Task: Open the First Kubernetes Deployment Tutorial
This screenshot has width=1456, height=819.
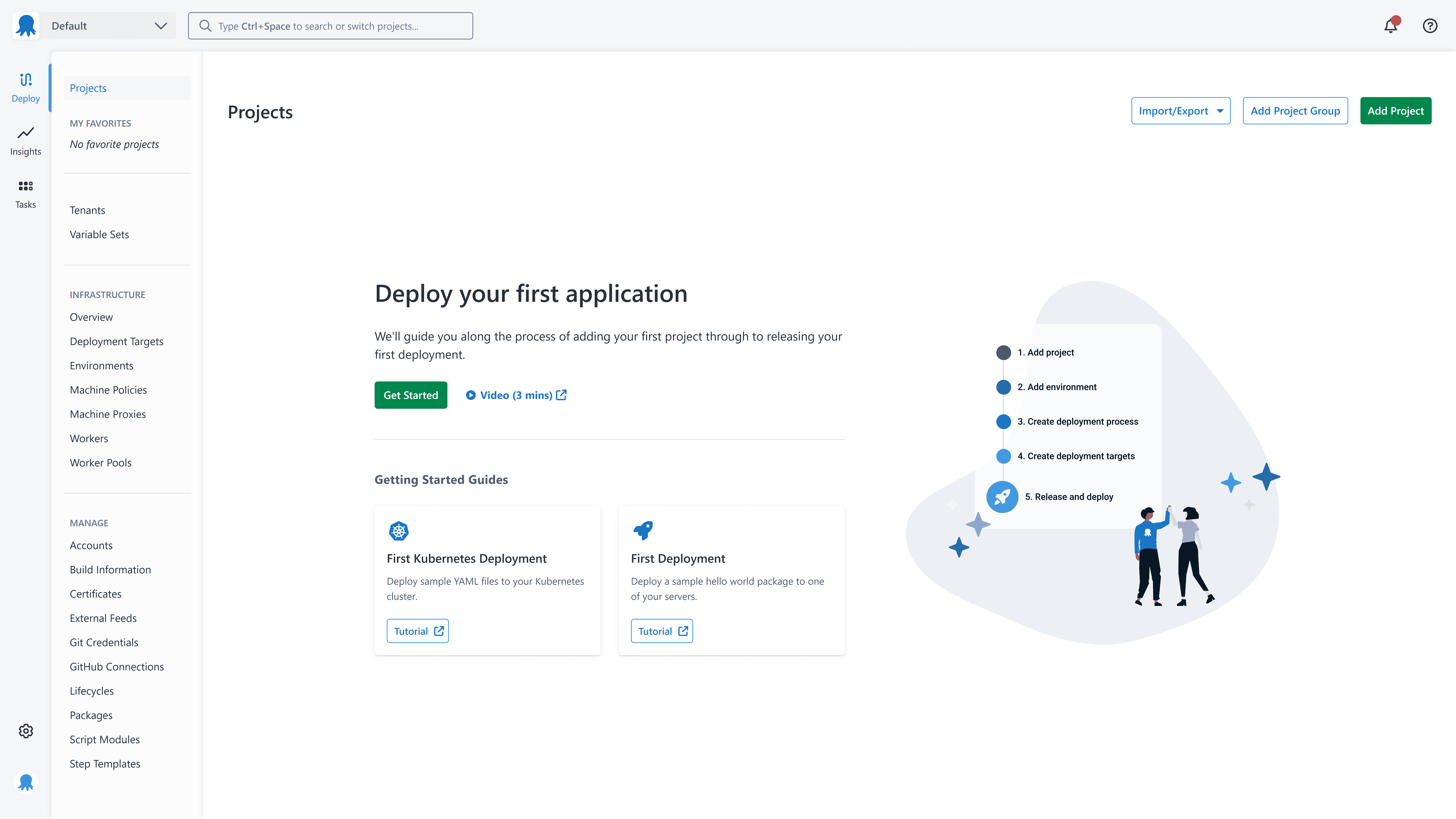Action: [418, 631]
